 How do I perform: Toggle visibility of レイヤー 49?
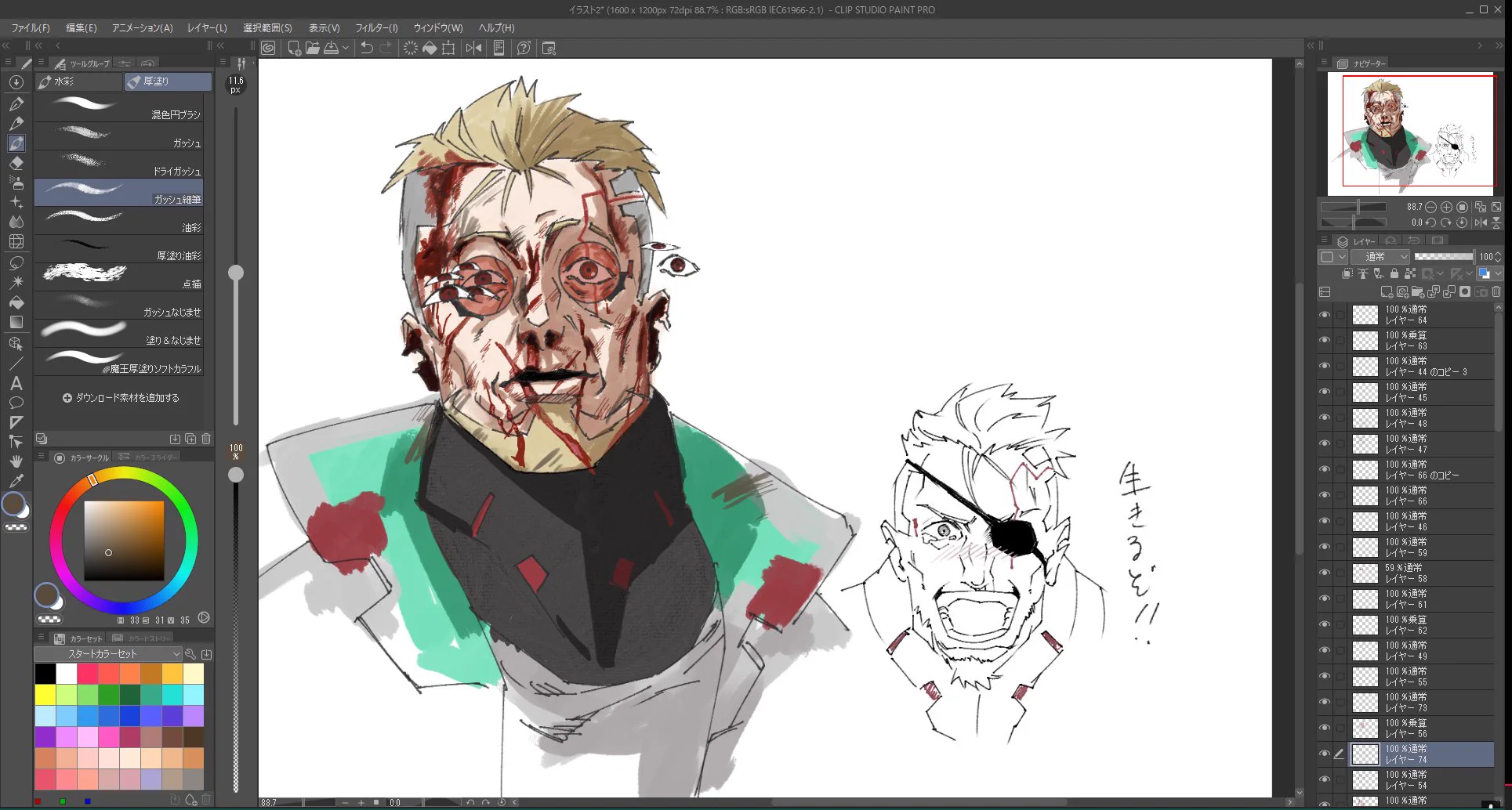(x=1325, y=651)
